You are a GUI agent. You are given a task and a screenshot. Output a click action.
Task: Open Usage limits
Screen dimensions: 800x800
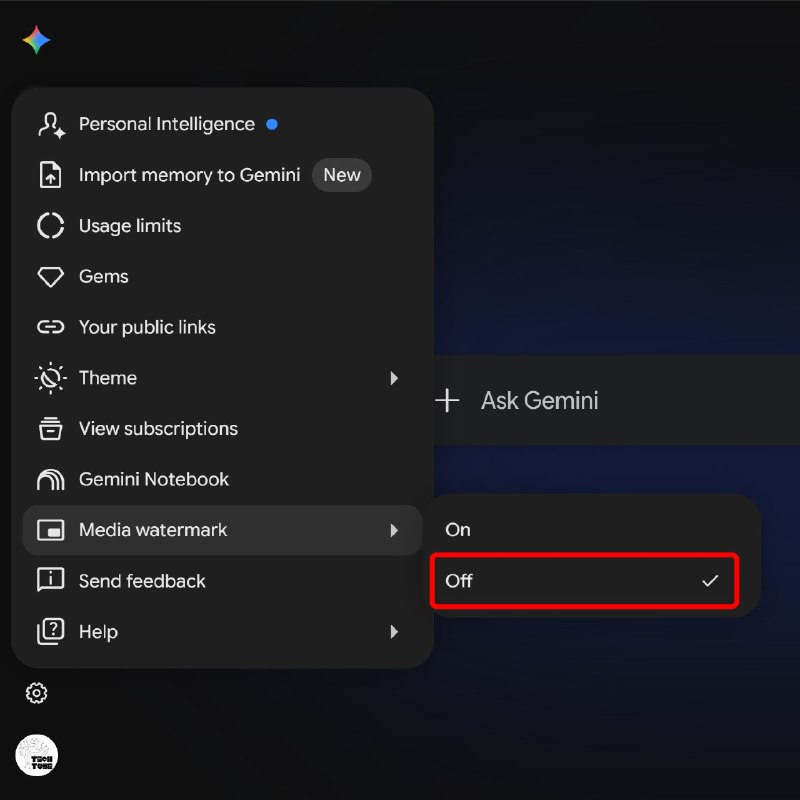pos(222,226)
